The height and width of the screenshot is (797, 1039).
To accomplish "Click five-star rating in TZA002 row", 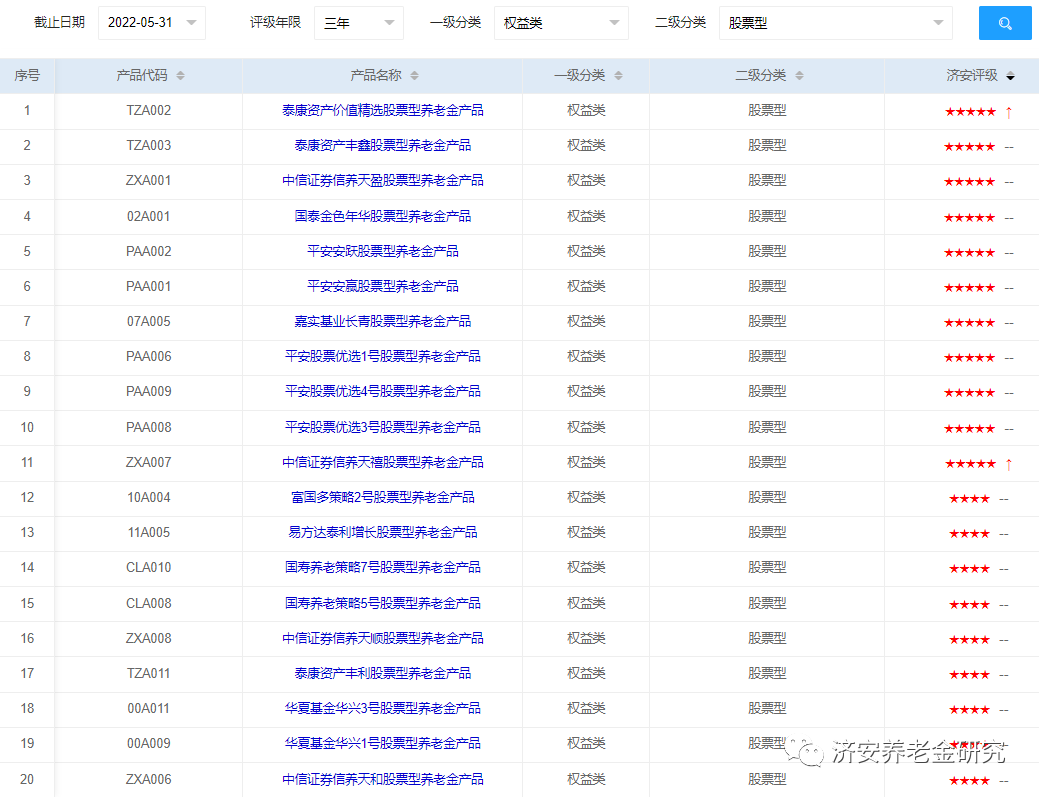I will click(x=970, y=112).
